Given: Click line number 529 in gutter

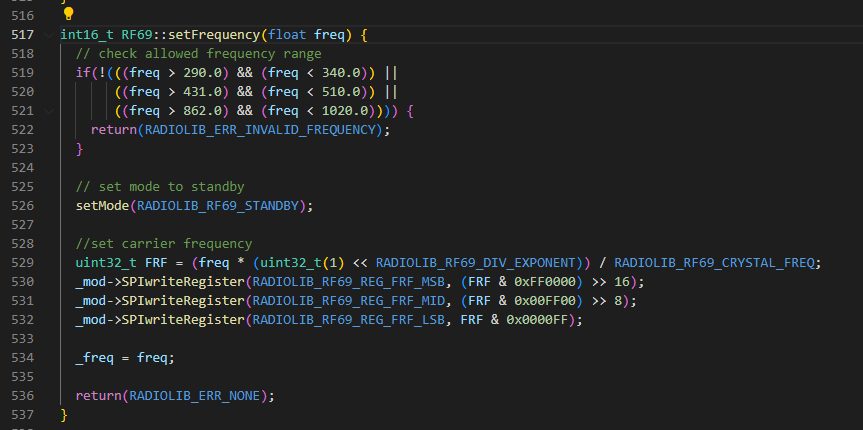Looking at the screenshot, I should (x=22, y=262).
